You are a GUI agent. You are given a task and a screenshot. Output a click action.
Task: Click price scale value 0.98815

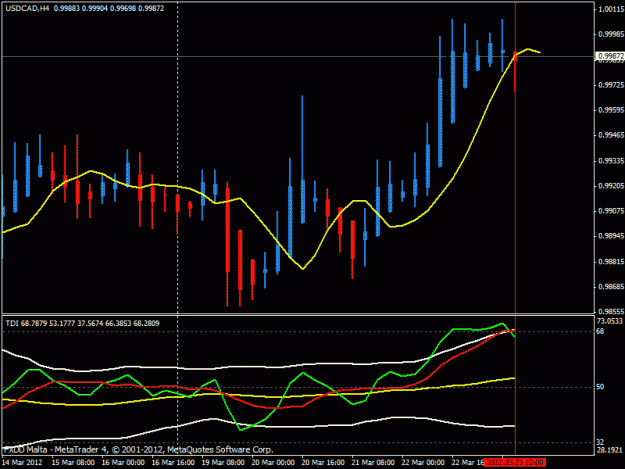click(611, 262)
